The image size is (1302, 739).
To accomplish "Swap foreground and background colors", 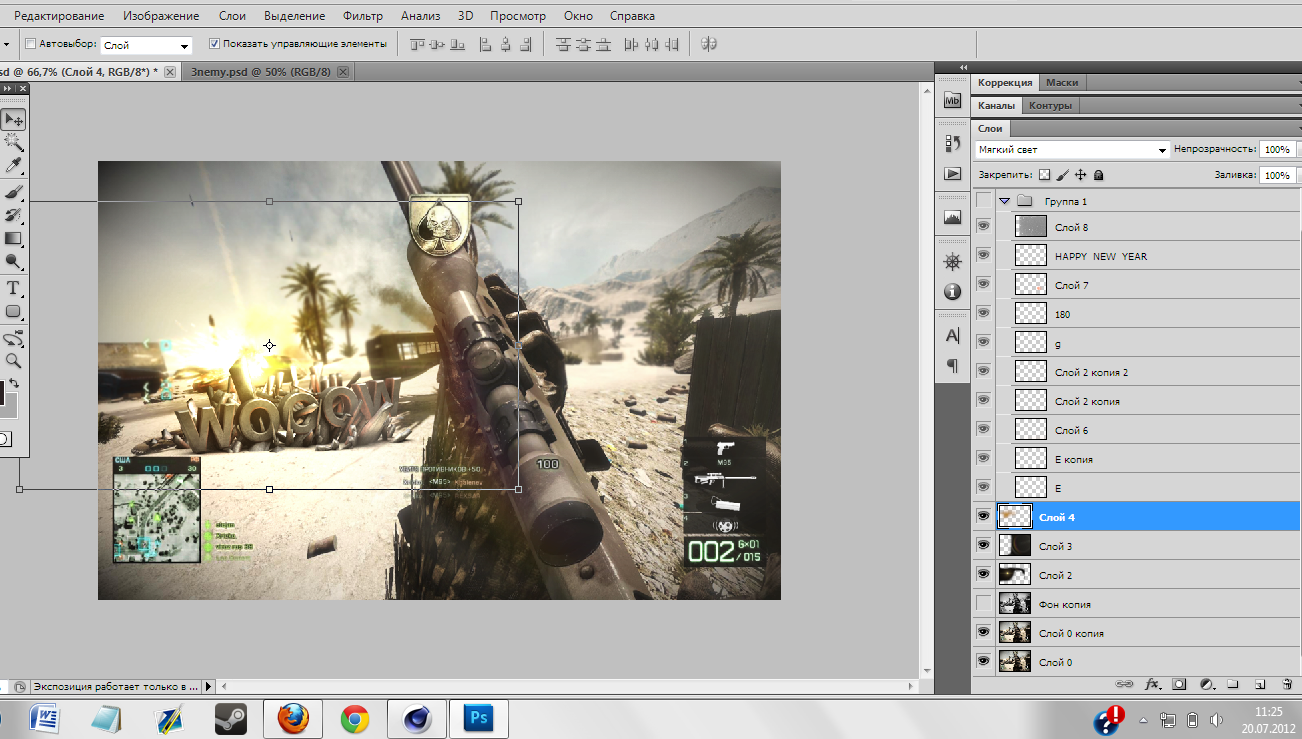I will [14, 384].
